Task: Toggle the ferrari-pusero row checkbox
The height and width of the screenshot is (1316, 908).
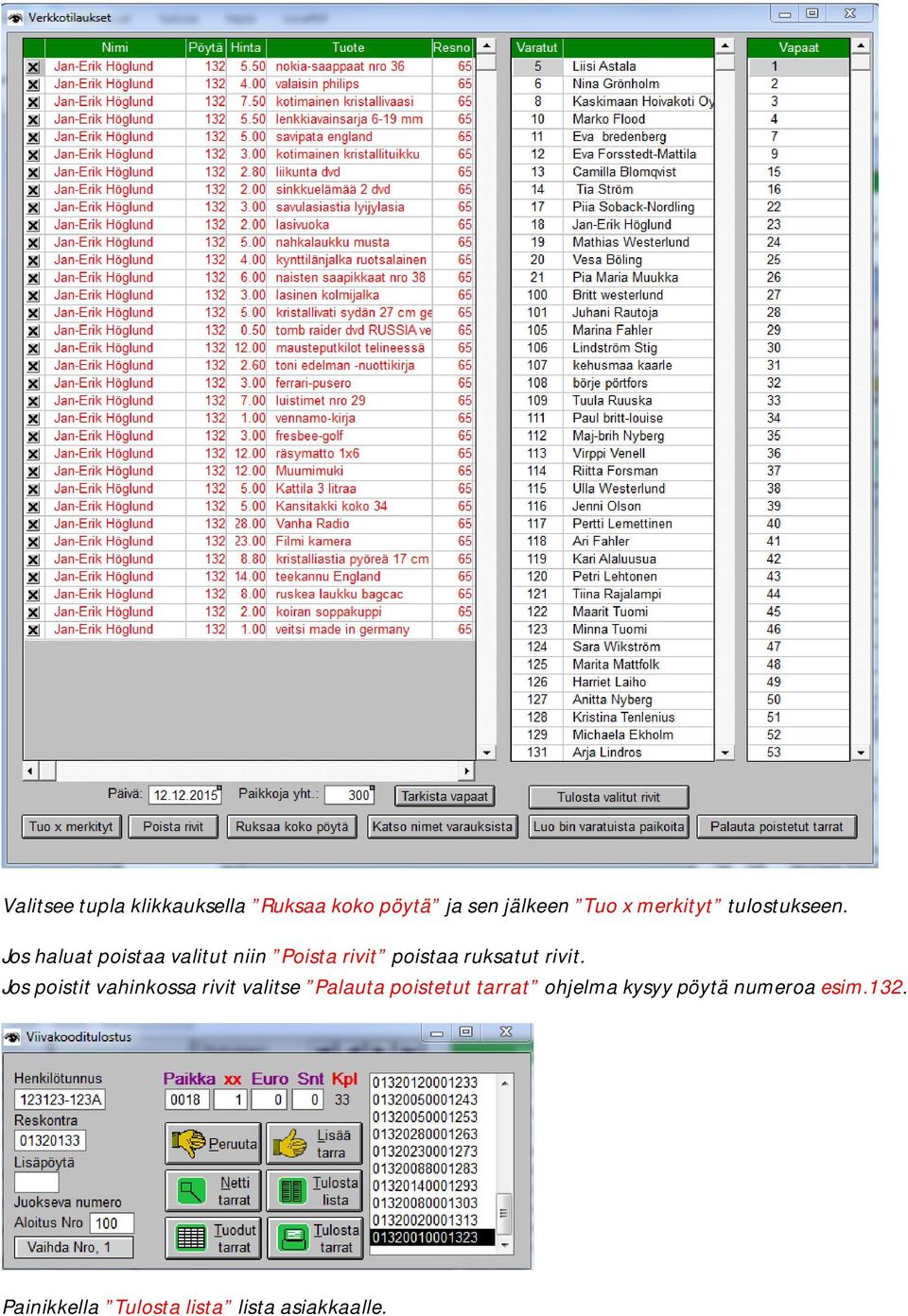Action: coord(33,383)
